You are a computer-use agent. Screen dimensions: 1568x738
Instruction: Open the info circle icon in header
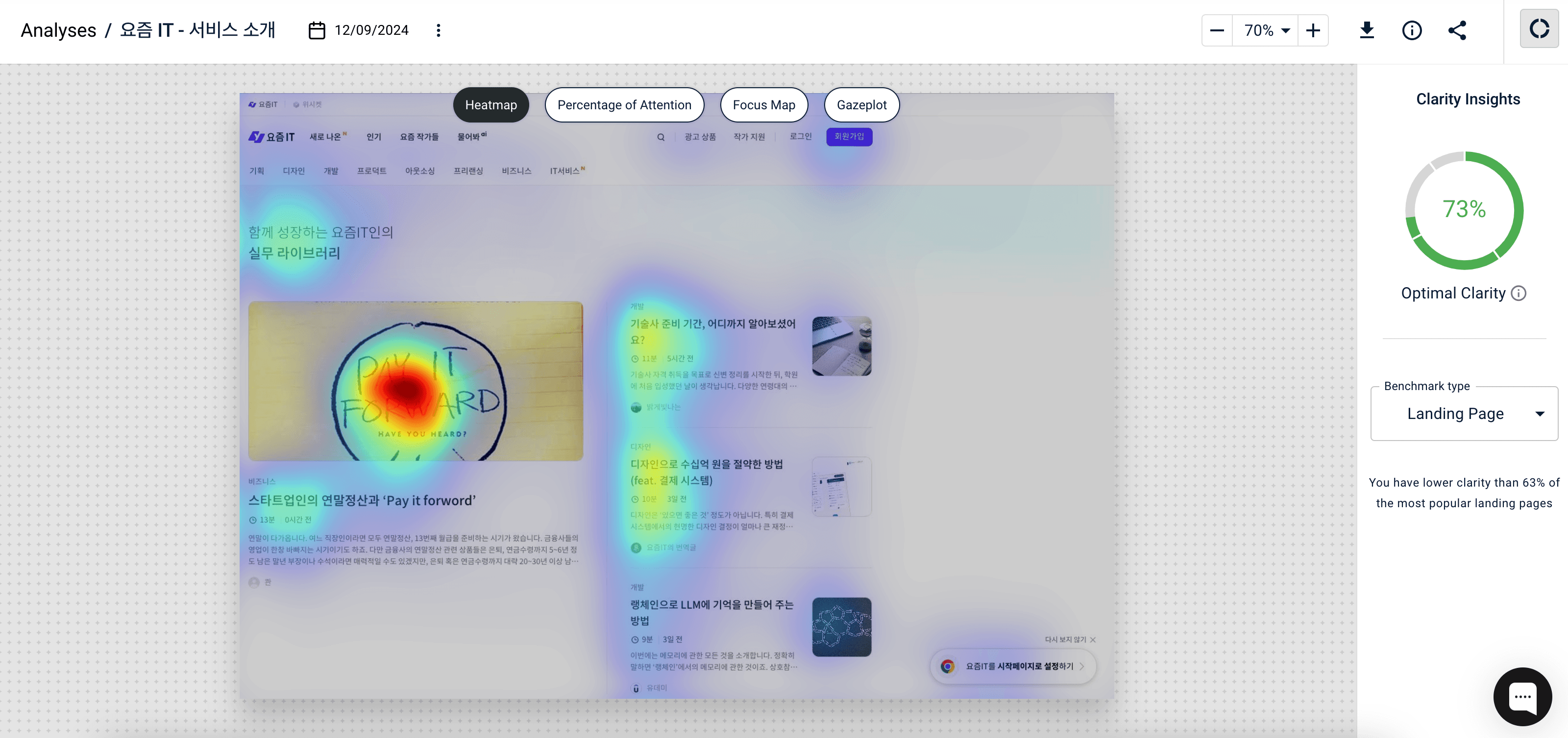click(1412, 30)
